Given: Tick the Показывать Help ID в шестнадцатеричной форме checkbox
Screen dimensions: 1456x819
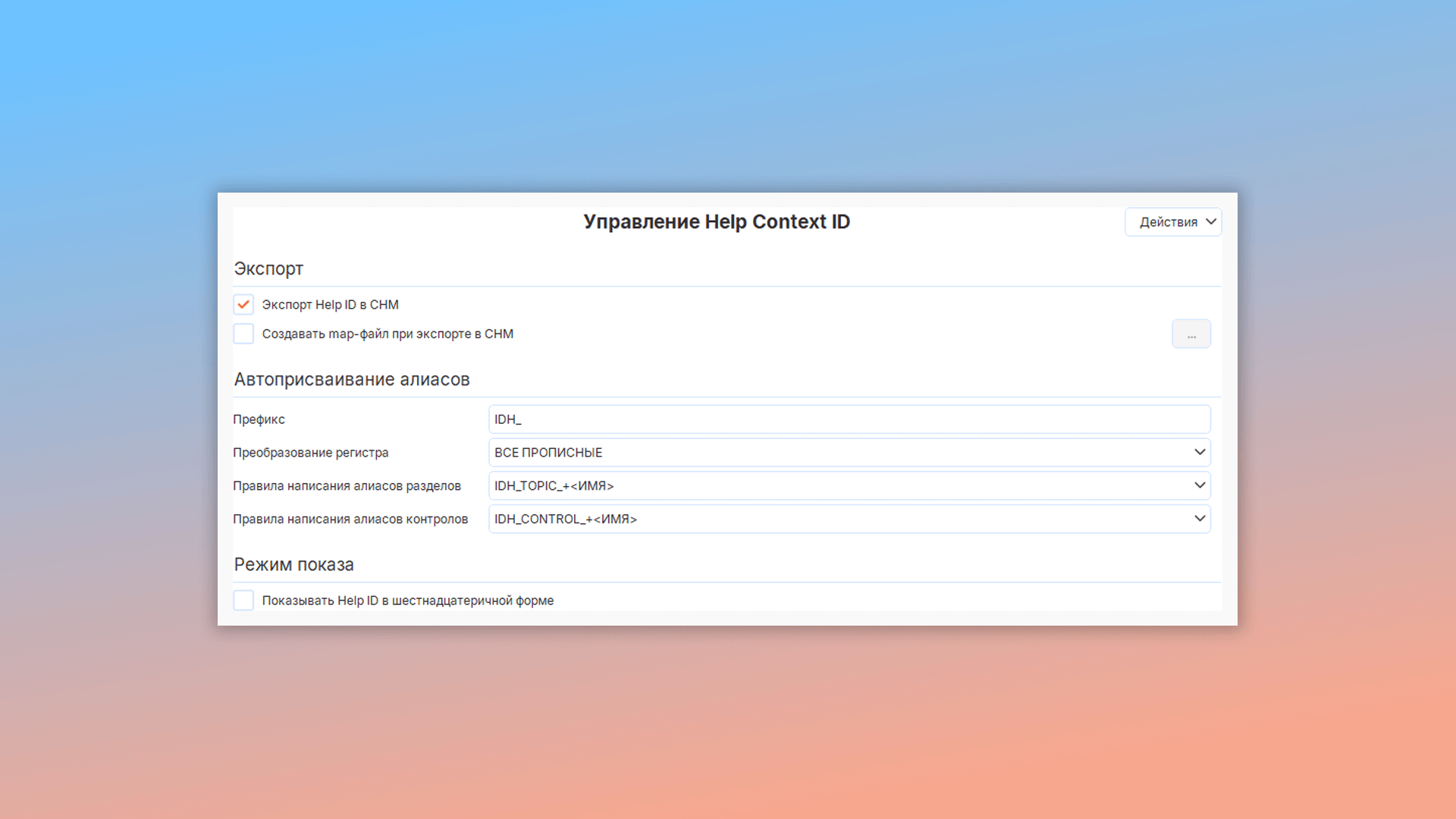Looking at the screenshot, I should point(243,601).
